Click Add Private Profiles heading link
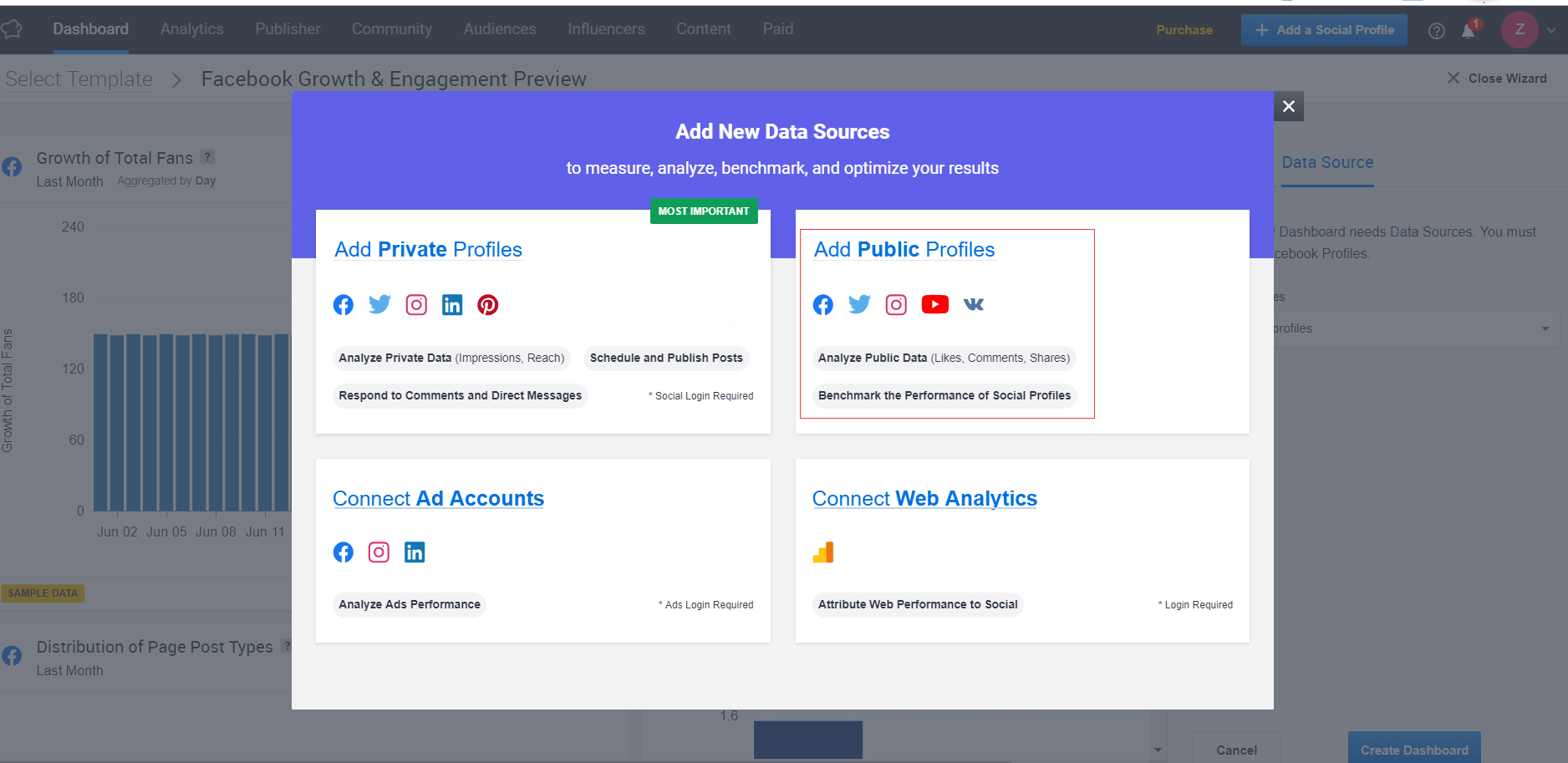 tap(428, 250)
